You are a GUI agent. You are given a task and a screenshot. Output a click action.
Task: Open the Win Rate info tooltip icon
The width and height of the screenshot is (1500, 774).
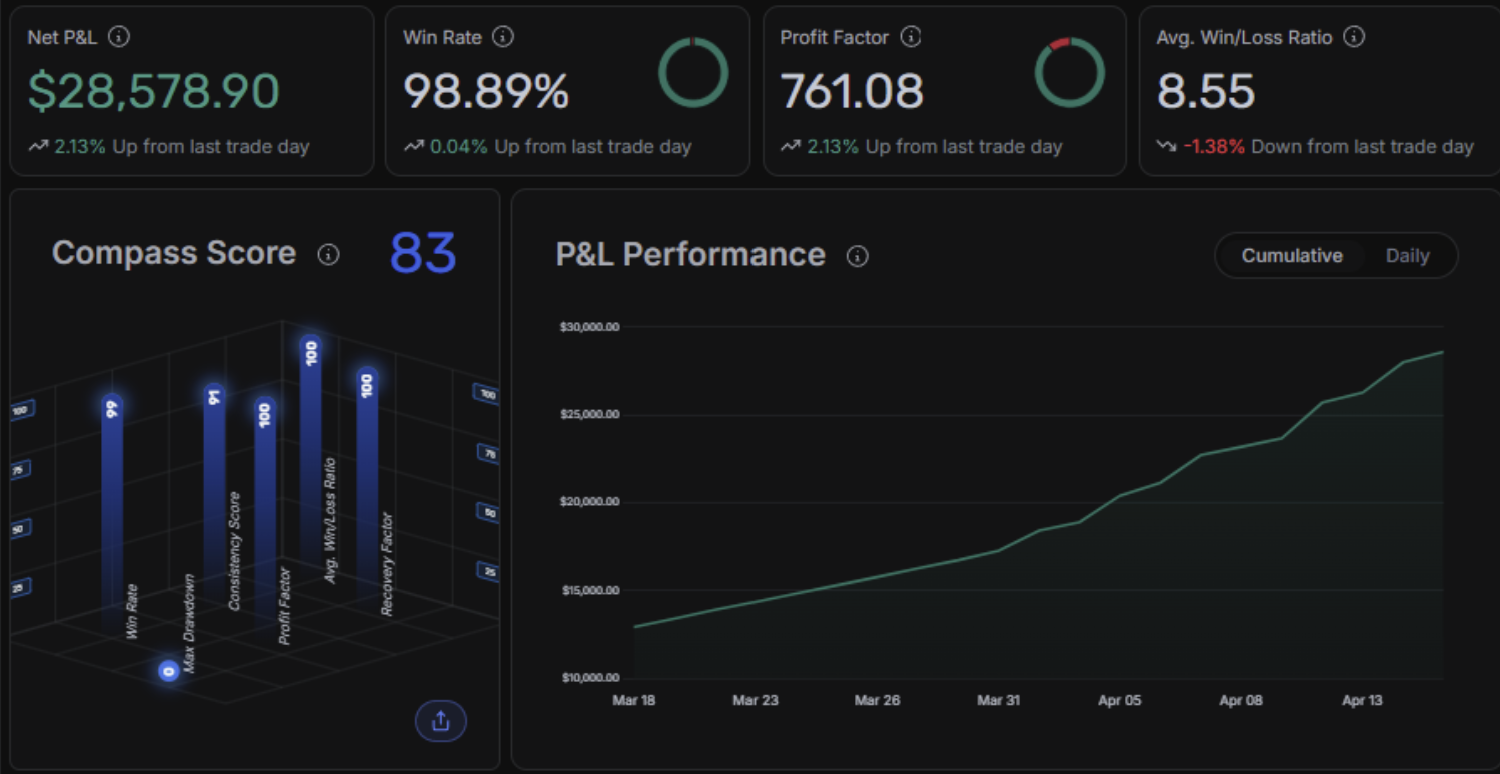coord(503,37)
